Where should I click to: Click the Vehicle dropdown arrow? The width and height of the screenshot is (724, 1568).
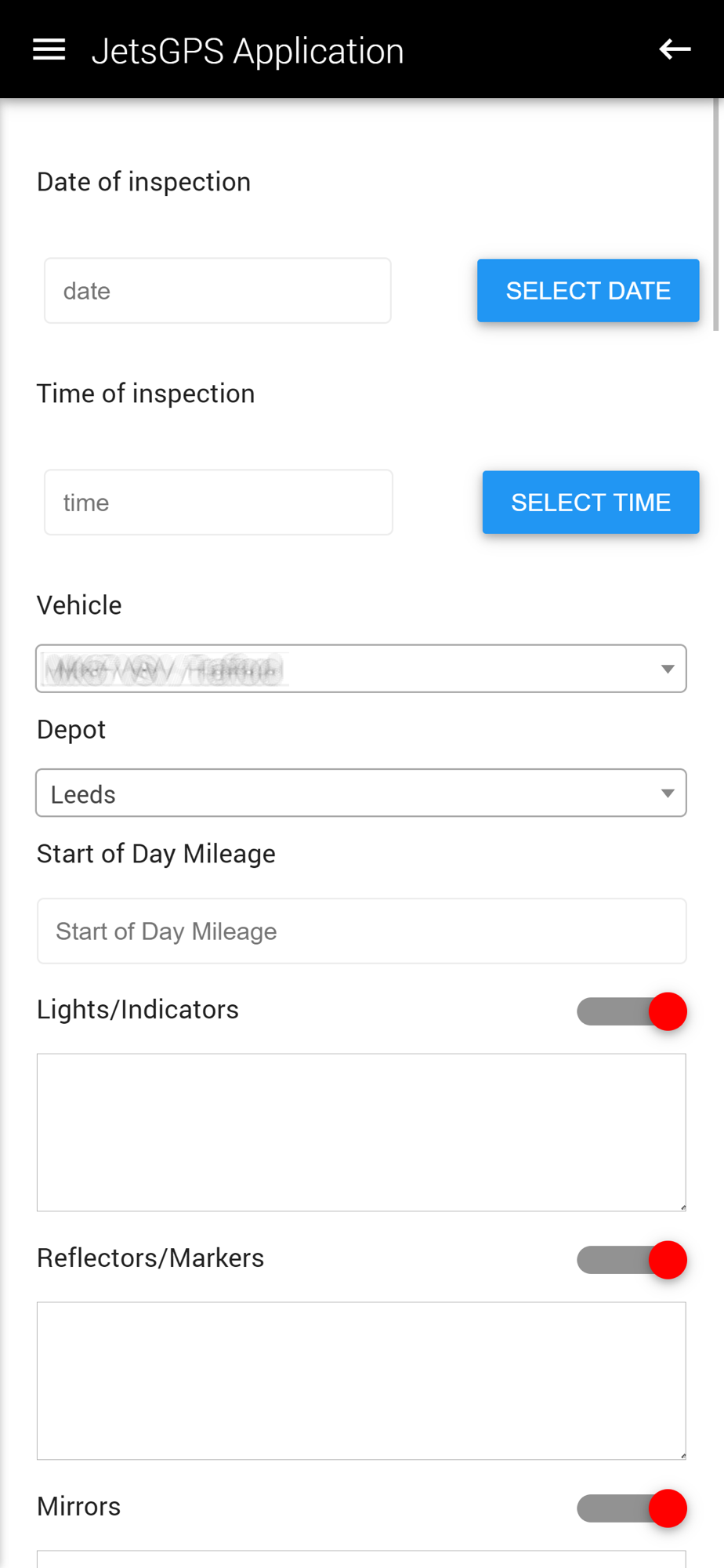tap(668, 669)
